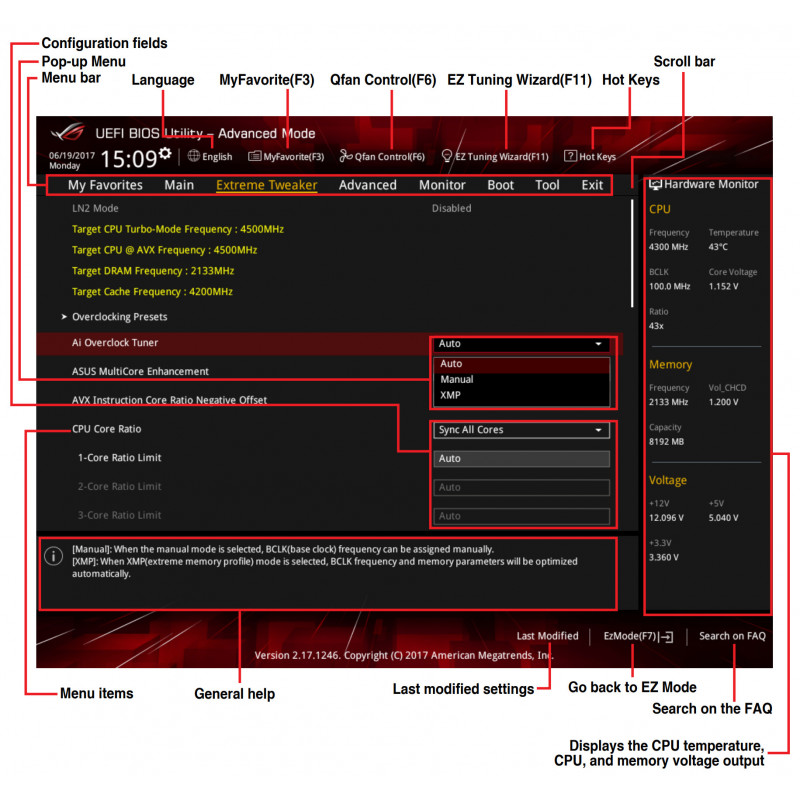The image size is (800, 800).
Task: Click the general help info icon
Action: coord(54,556)
